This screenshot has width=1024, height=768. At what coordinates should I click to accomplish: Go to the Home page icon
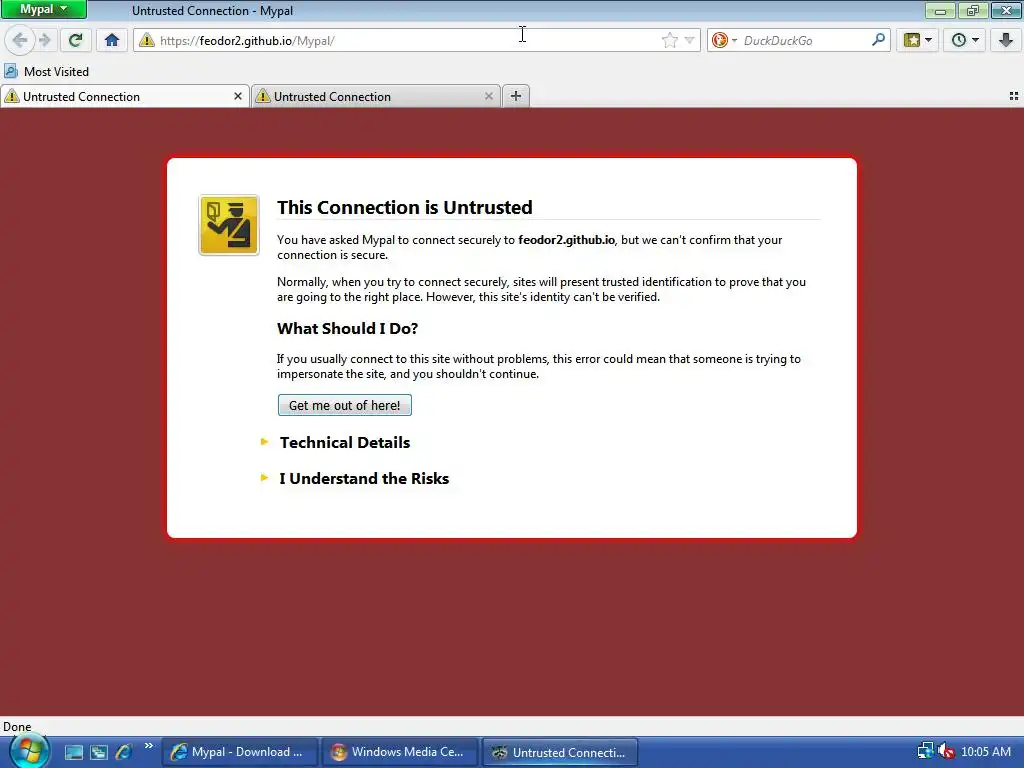(x=112, y=40)
